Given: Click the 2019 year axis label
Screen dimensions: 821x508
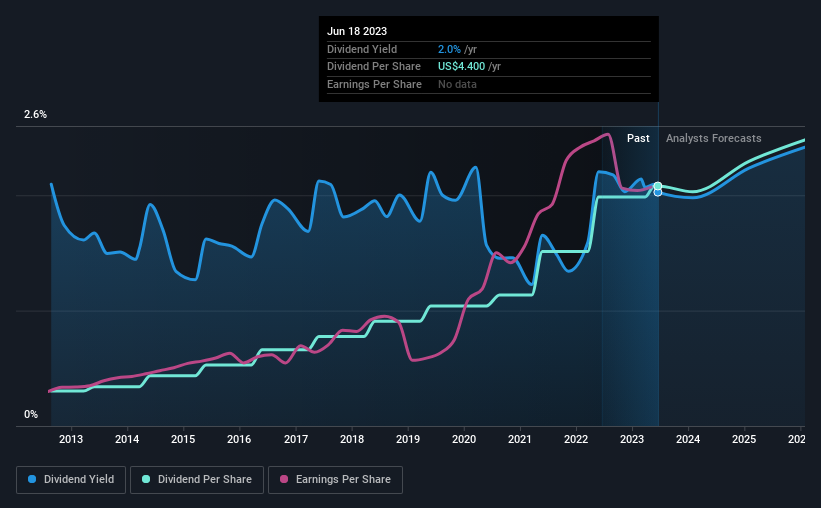Looking at the screenshot, I should (407, 439).
